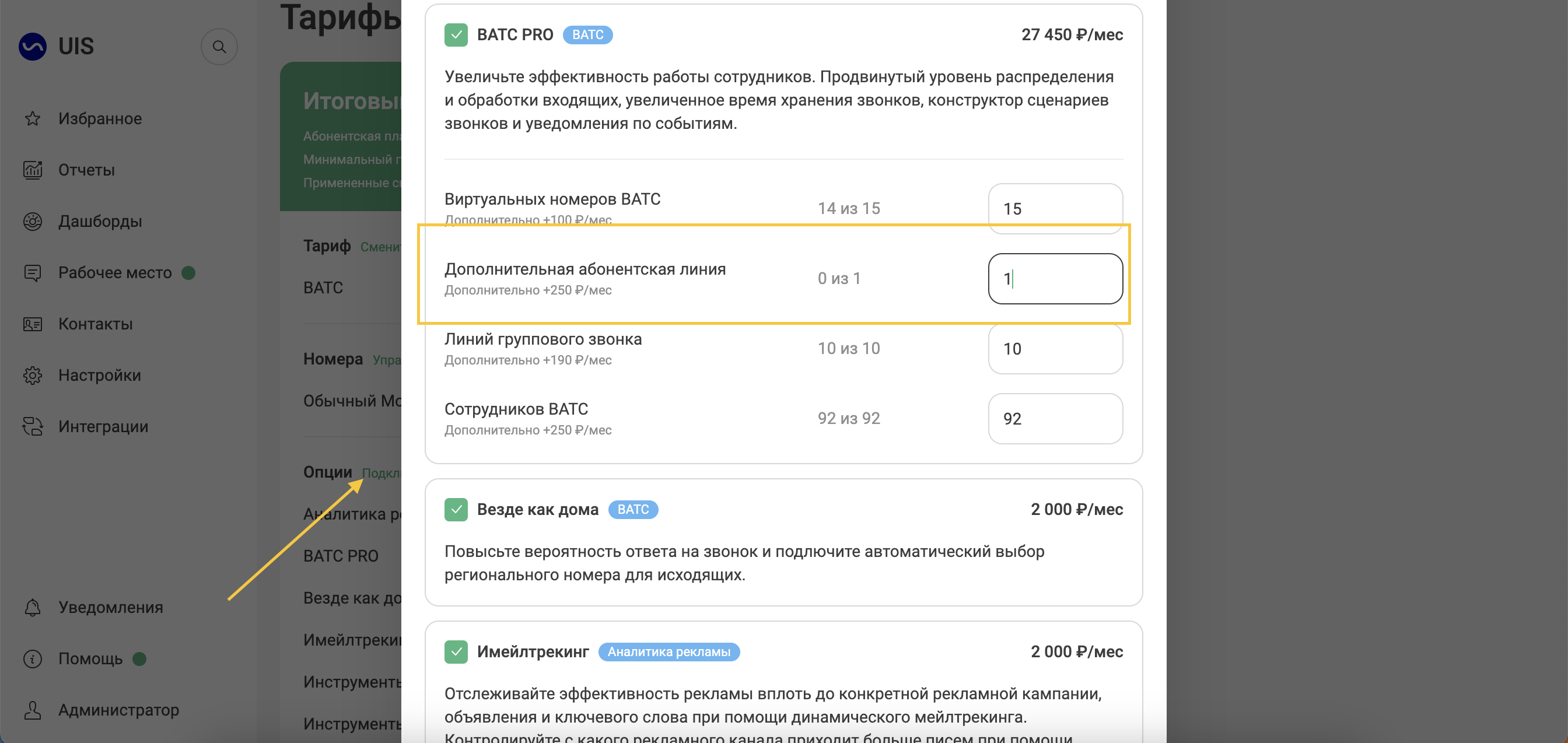The height and width of the screenshot is (743, 1568).
Task: Click the Дашборды sidebar icon
Action: 32,222
